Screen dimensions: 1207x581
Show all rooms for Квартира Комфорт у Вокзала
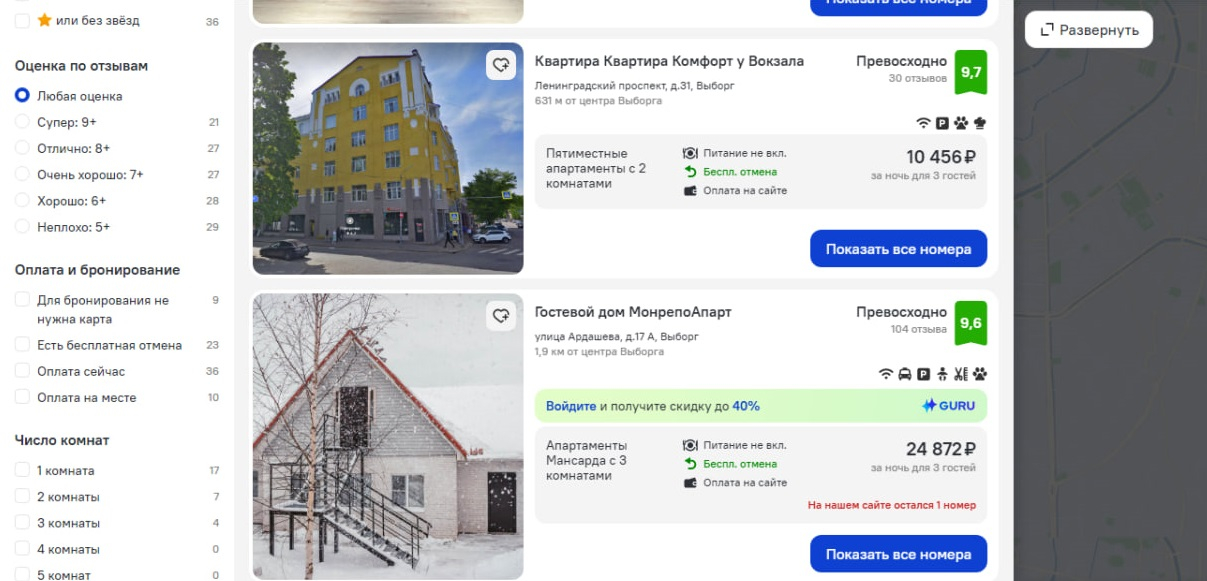[898, 249]
